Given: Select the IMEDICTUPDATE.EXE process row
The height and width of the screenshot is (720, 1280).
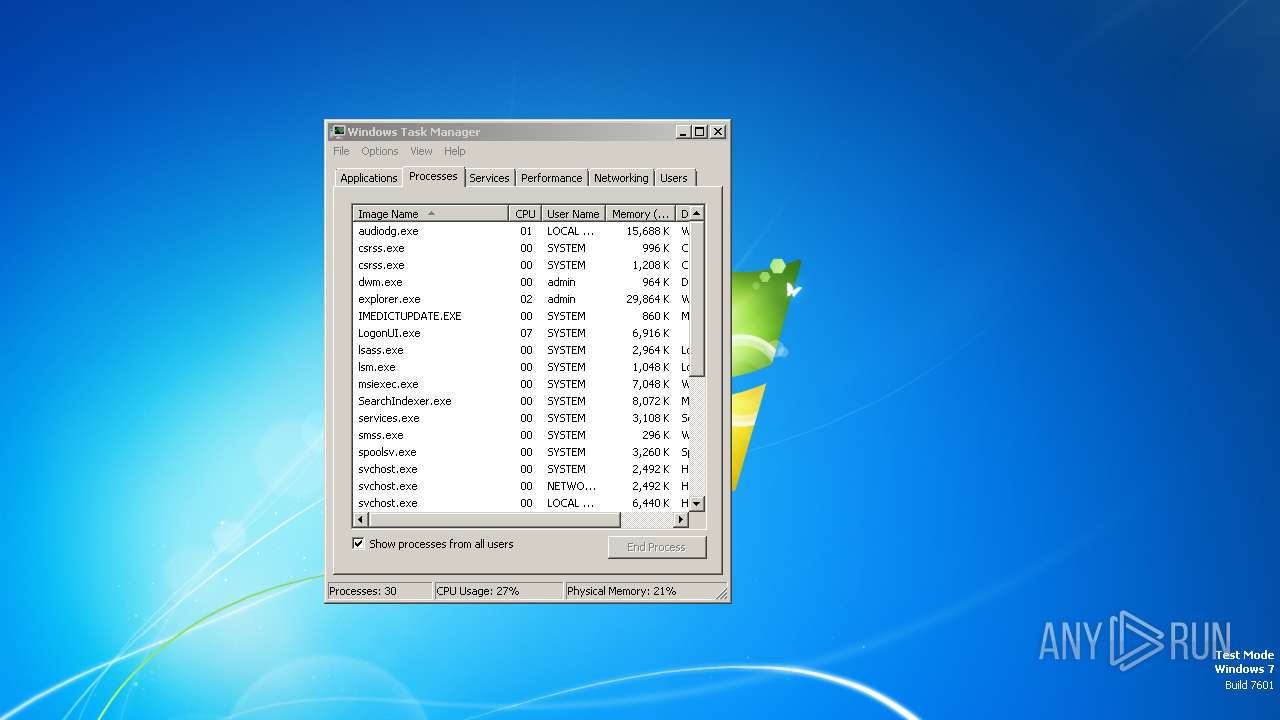Looking at the screenshot, I should click(x=521, y=316).
